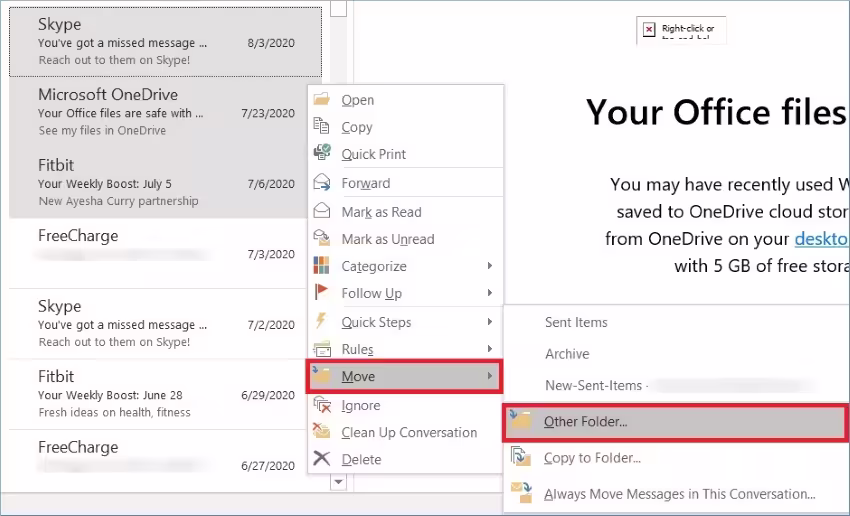Click the message list scroll down arrow
This screenshot has width=850, height=516.
pyautogui.click(x=338, y=482)
